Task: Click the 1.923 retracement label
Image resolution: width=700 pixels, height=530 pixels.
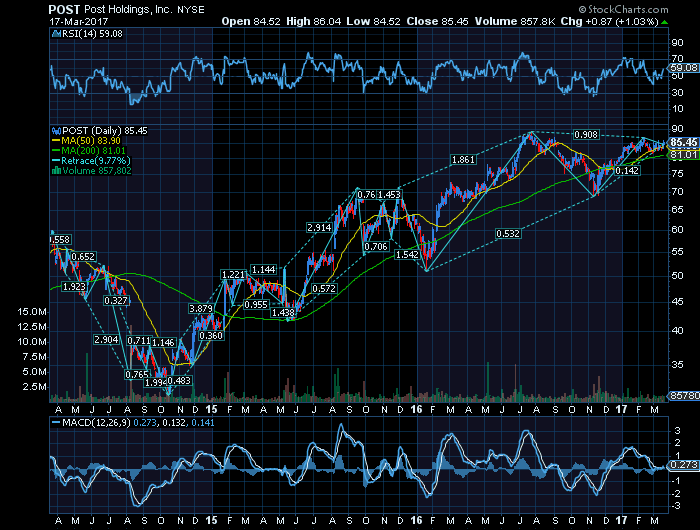Action: coord(74,287)
